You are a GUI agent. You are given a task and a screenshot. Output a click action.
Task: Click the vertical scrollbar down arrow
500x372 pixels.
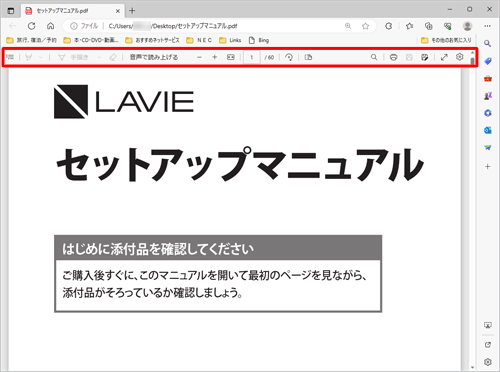(472, 368)
